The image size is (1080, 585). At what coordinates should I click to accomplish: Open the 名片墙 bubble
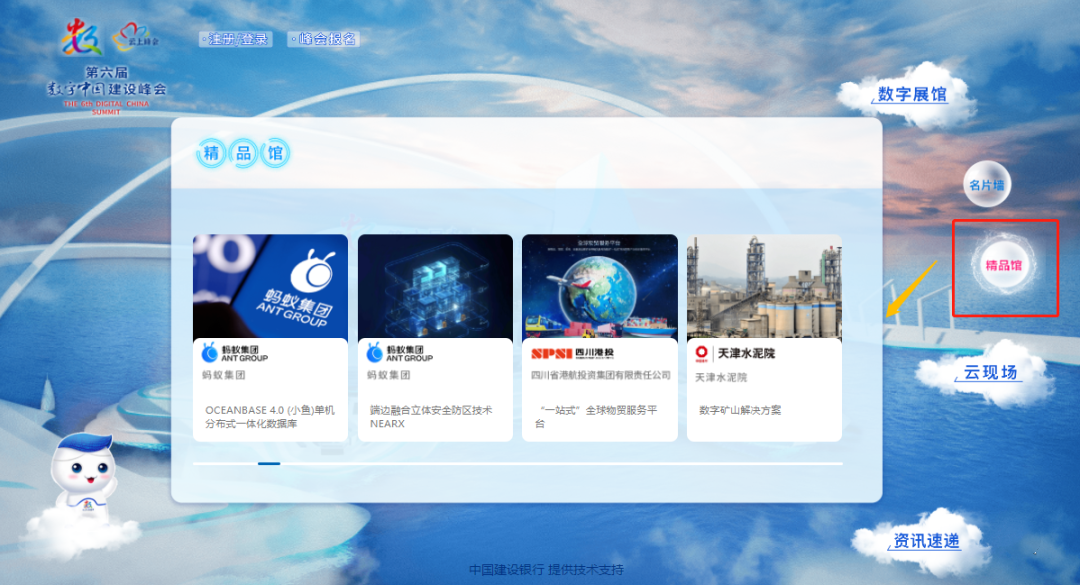click(x=987, y=185)
